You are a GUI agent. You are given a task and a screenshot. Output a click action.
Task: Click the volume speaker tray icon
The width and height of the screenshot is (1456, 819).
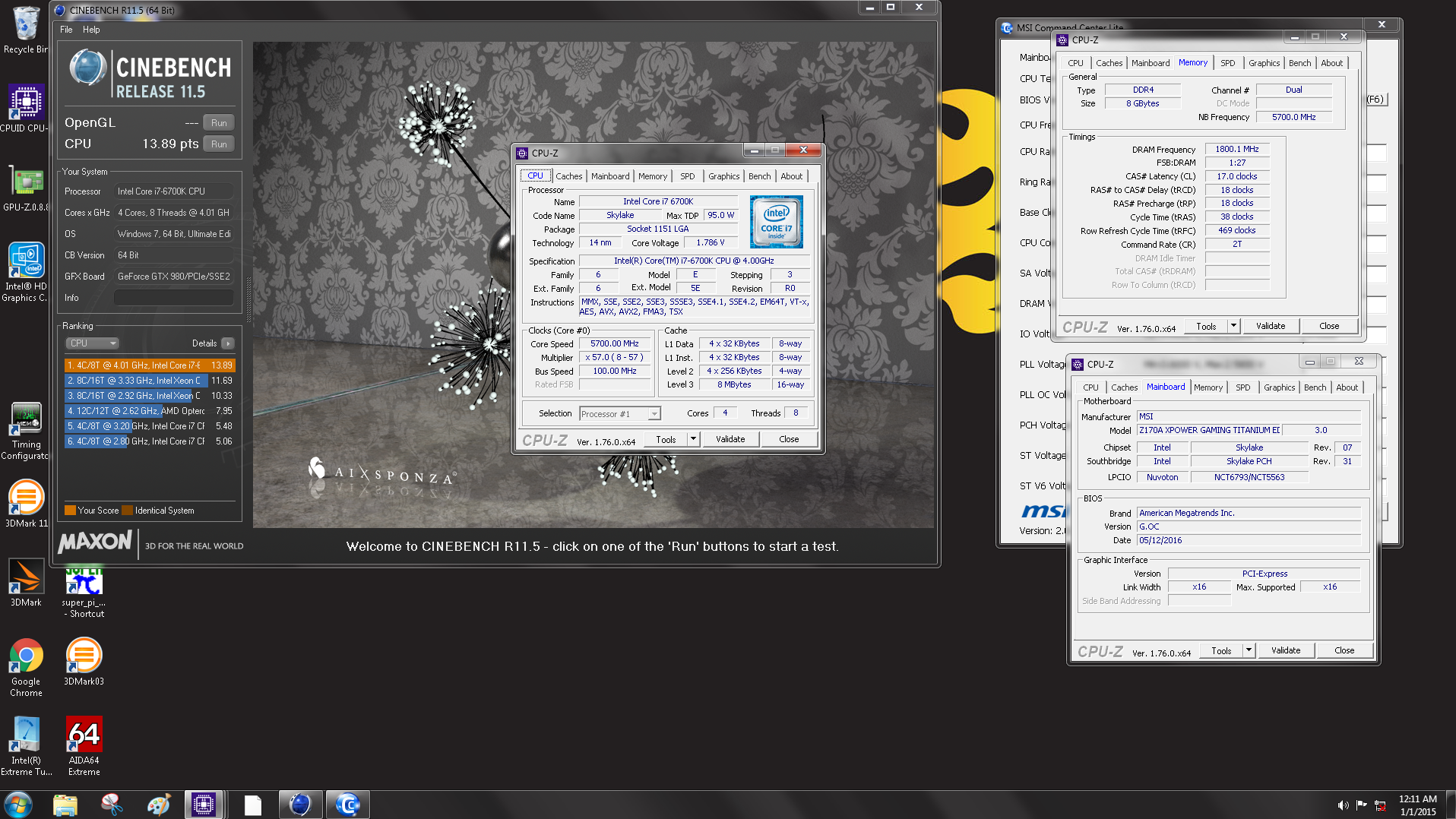[x=1343, y=805]
